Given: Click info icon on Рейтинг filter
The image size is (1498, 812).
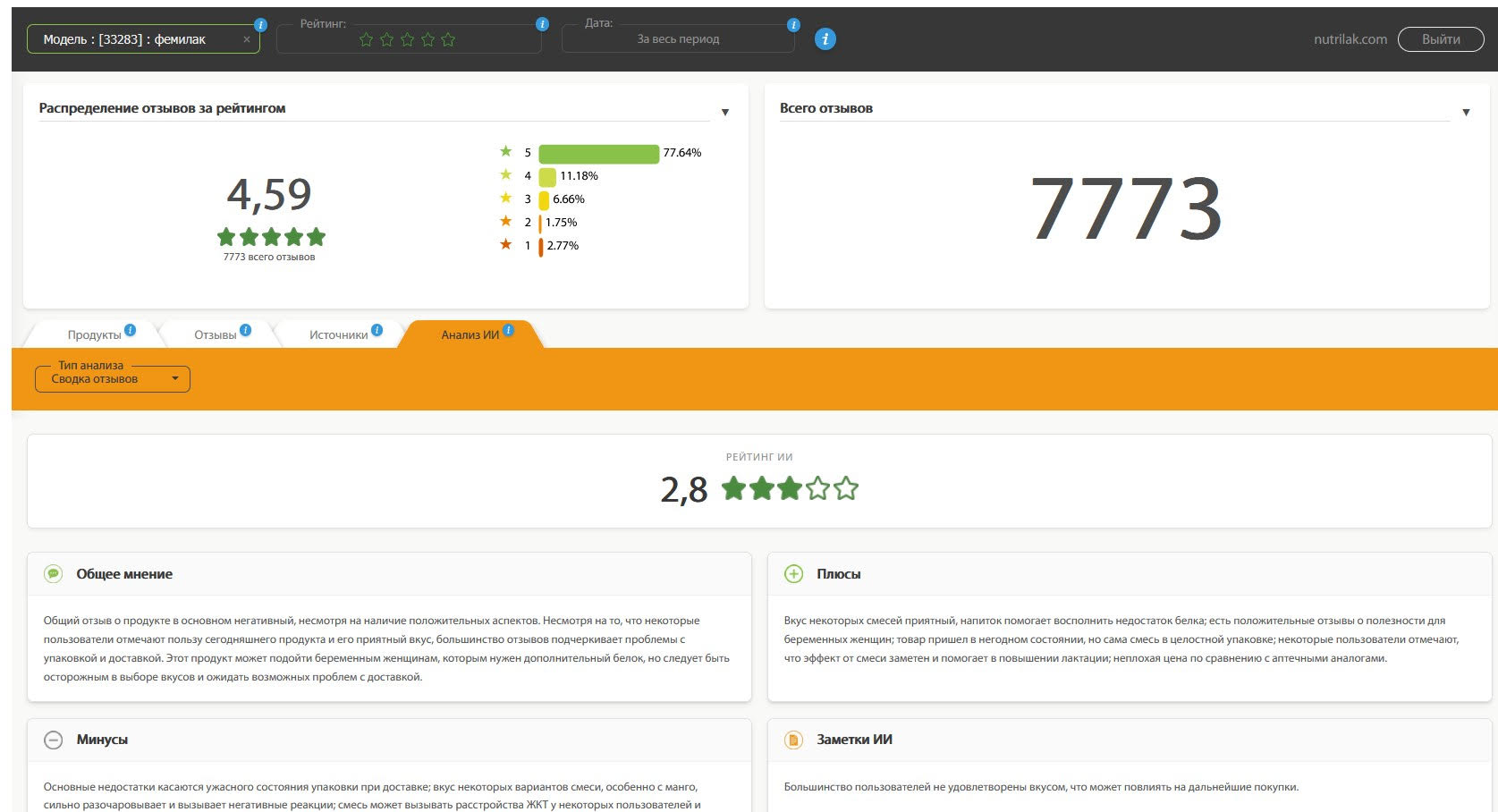Looking at the screenshot, I should point(542,25).
